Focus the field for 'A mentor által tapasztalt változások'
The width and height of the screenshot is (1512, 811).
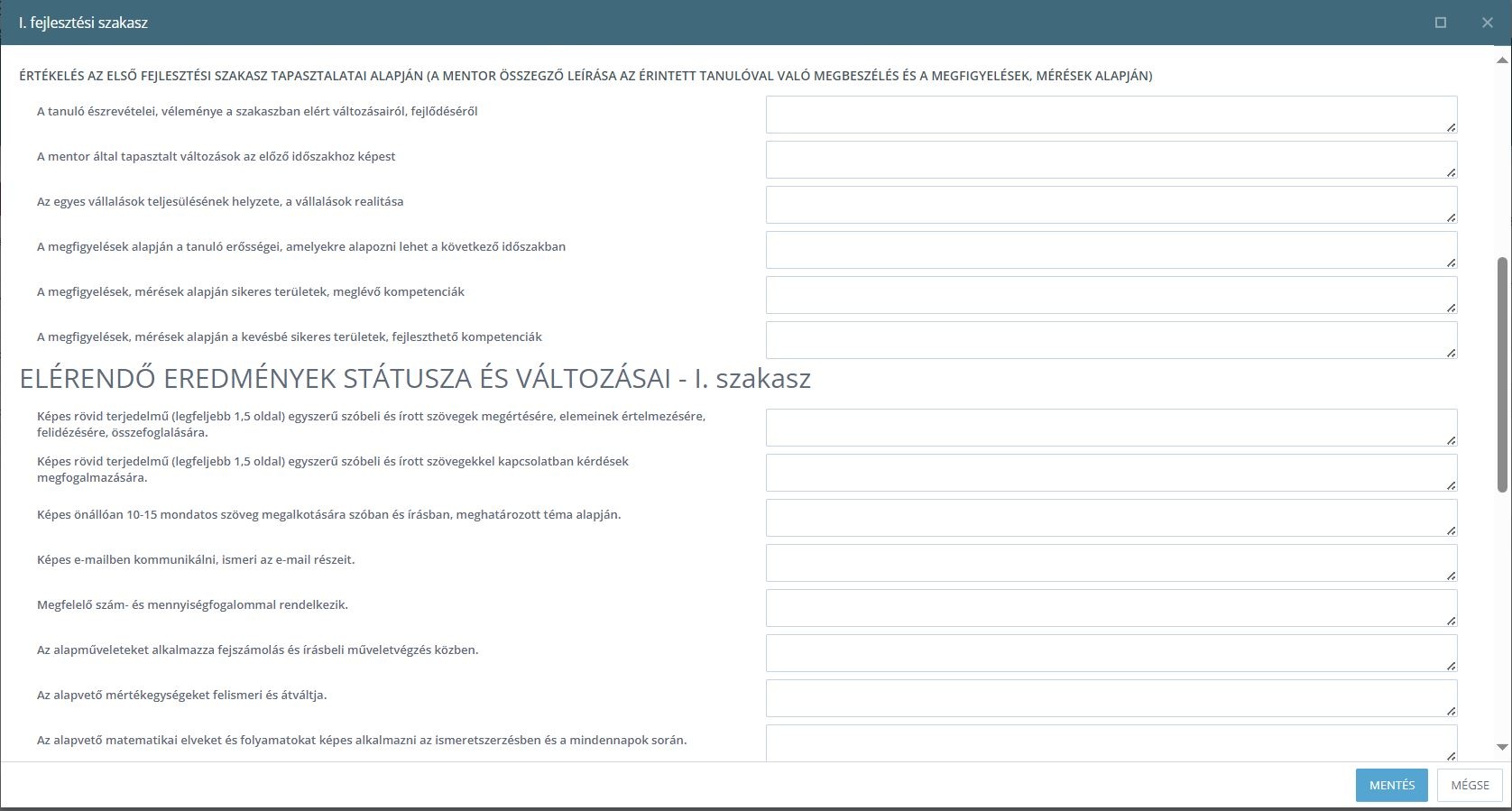pos(1111,160)
